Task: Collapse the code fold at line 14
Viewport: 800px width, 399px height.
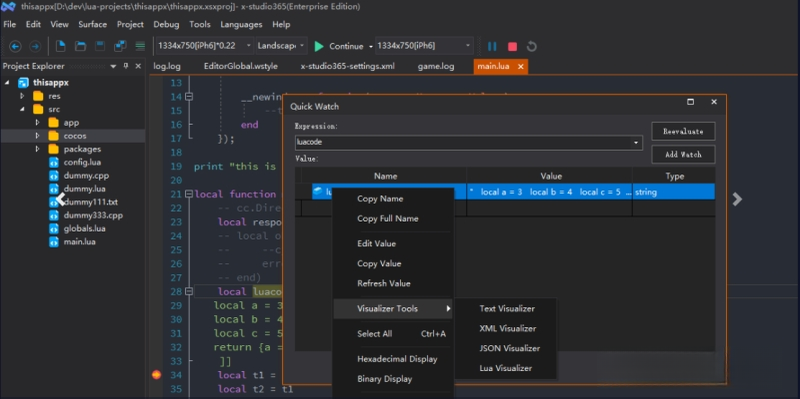Action: click(x=189, y=96)
